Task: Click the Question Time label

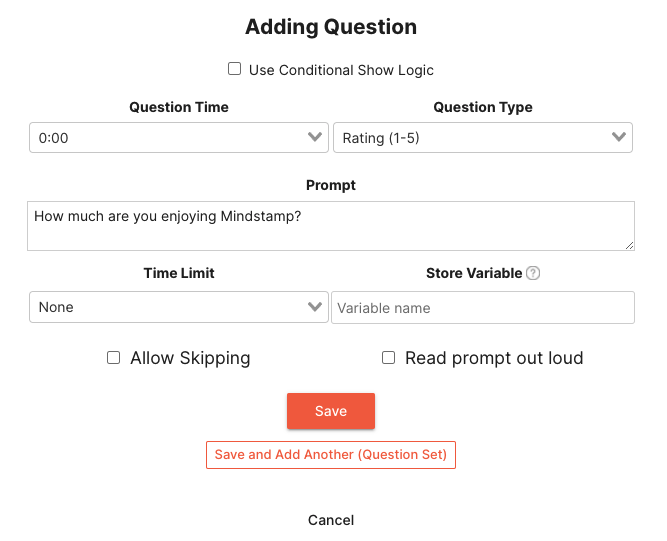Action: 179,107
